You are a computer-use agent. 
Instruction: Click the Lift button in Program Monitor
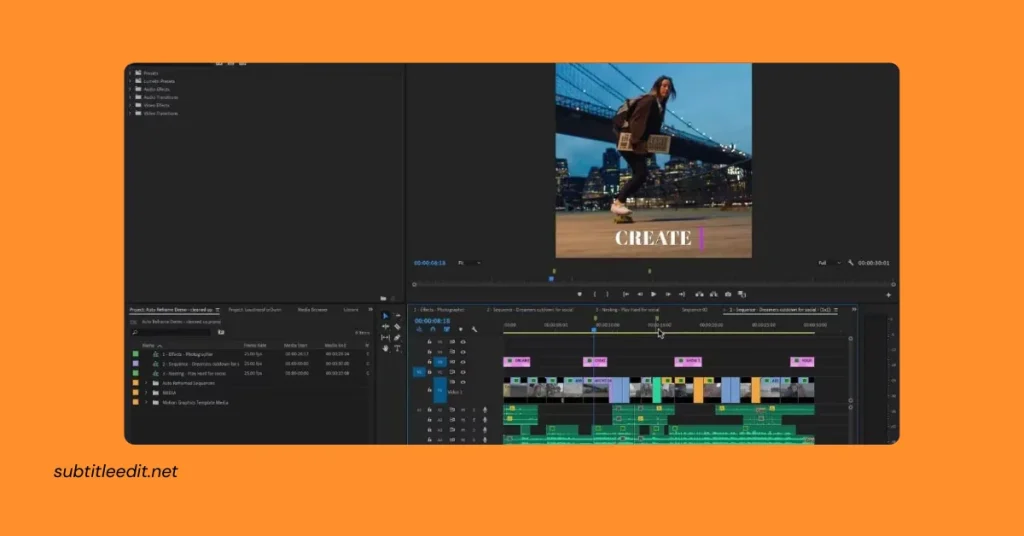click(699, 294)
